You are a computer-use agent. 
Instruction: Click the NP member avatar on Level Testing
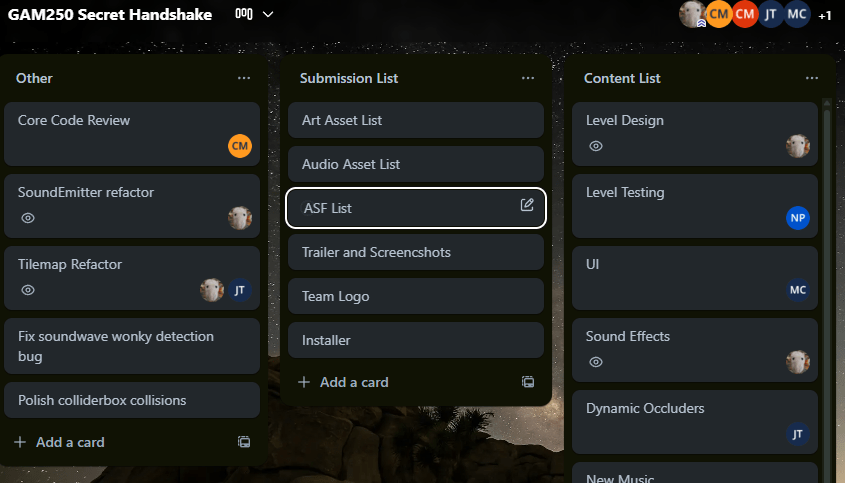[x=797, y=218]
